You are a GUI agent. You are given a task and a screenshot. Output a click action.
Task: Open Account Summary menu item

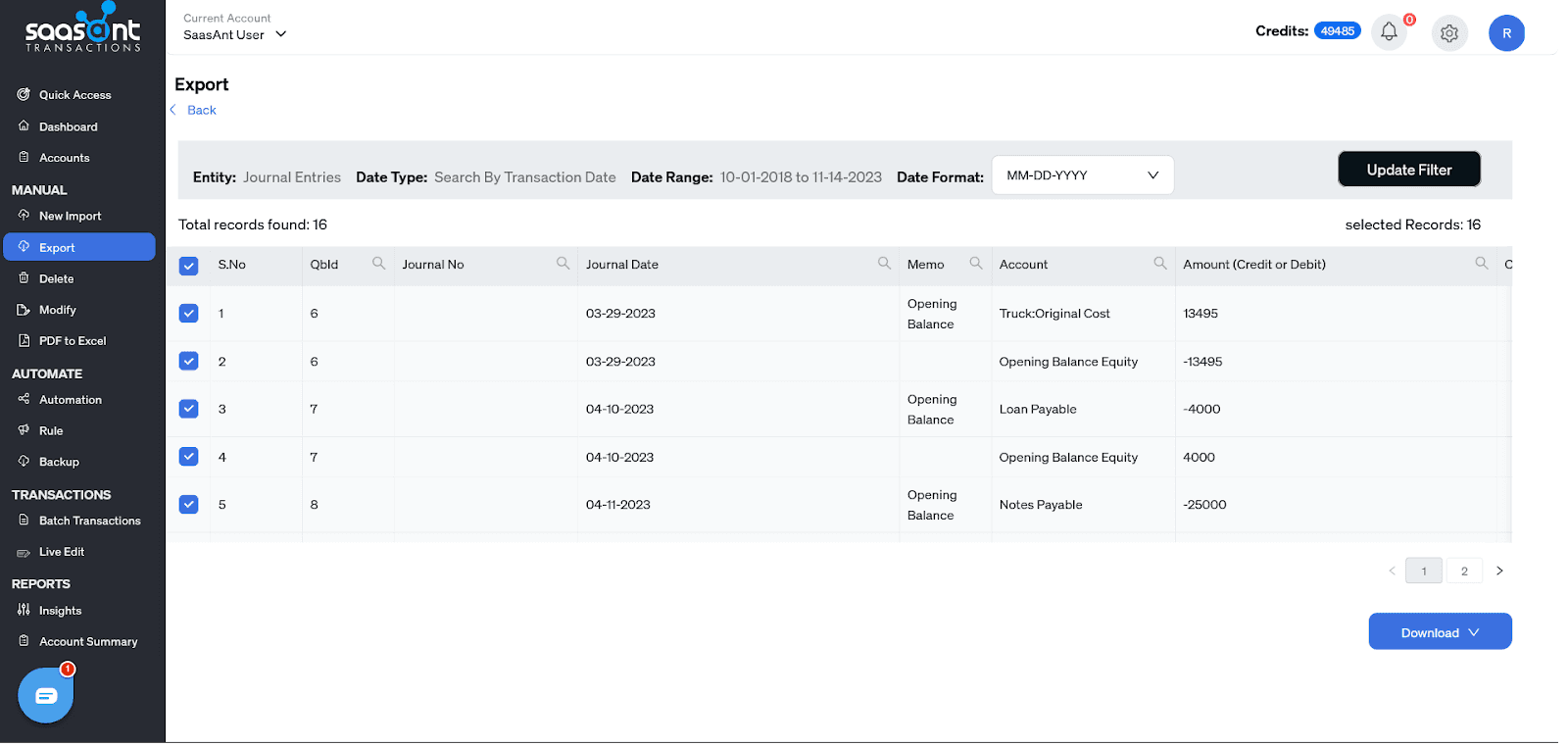point(88,642)
